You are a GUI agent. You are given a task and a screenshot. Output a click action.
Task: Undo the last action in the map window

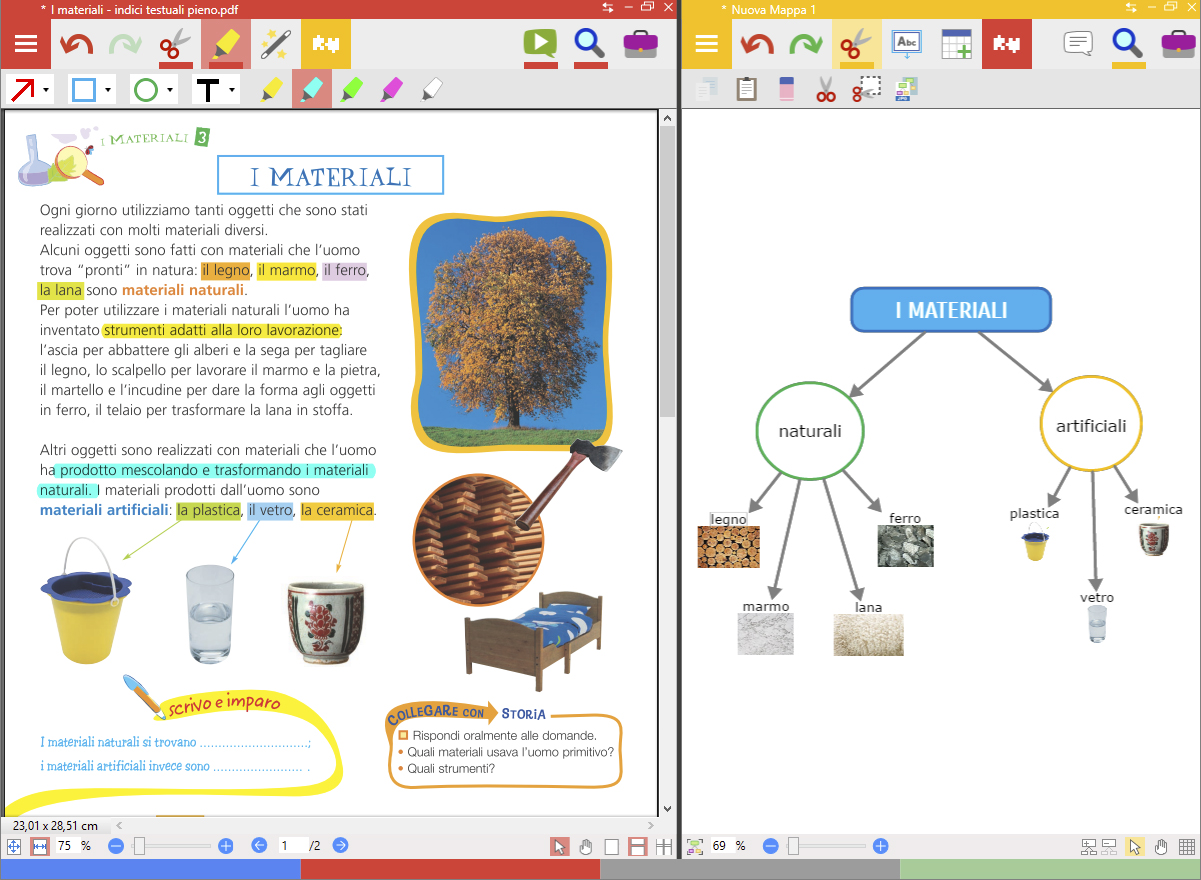coord(757,44)
